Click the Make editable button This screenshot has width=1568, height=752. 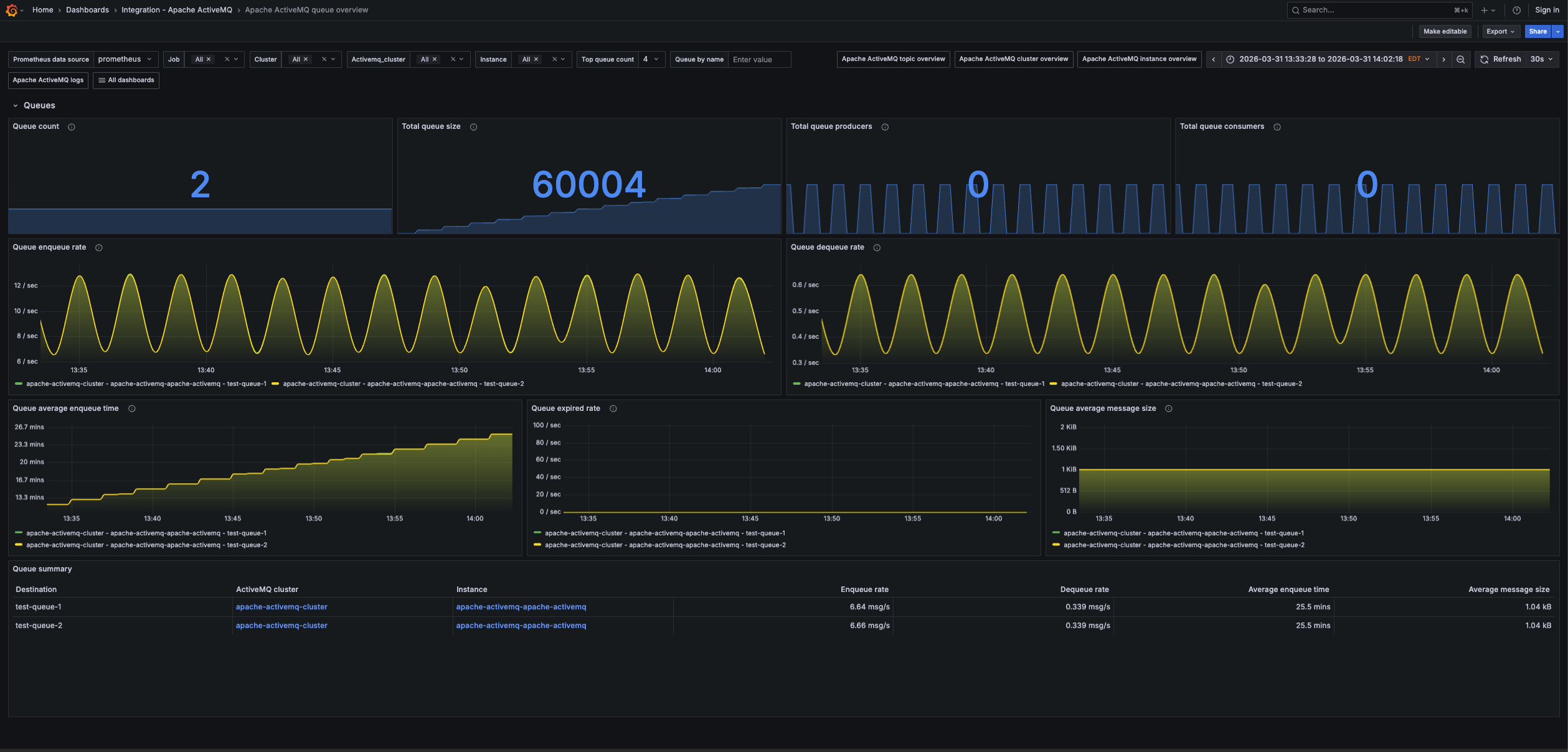click(1445, 31)
